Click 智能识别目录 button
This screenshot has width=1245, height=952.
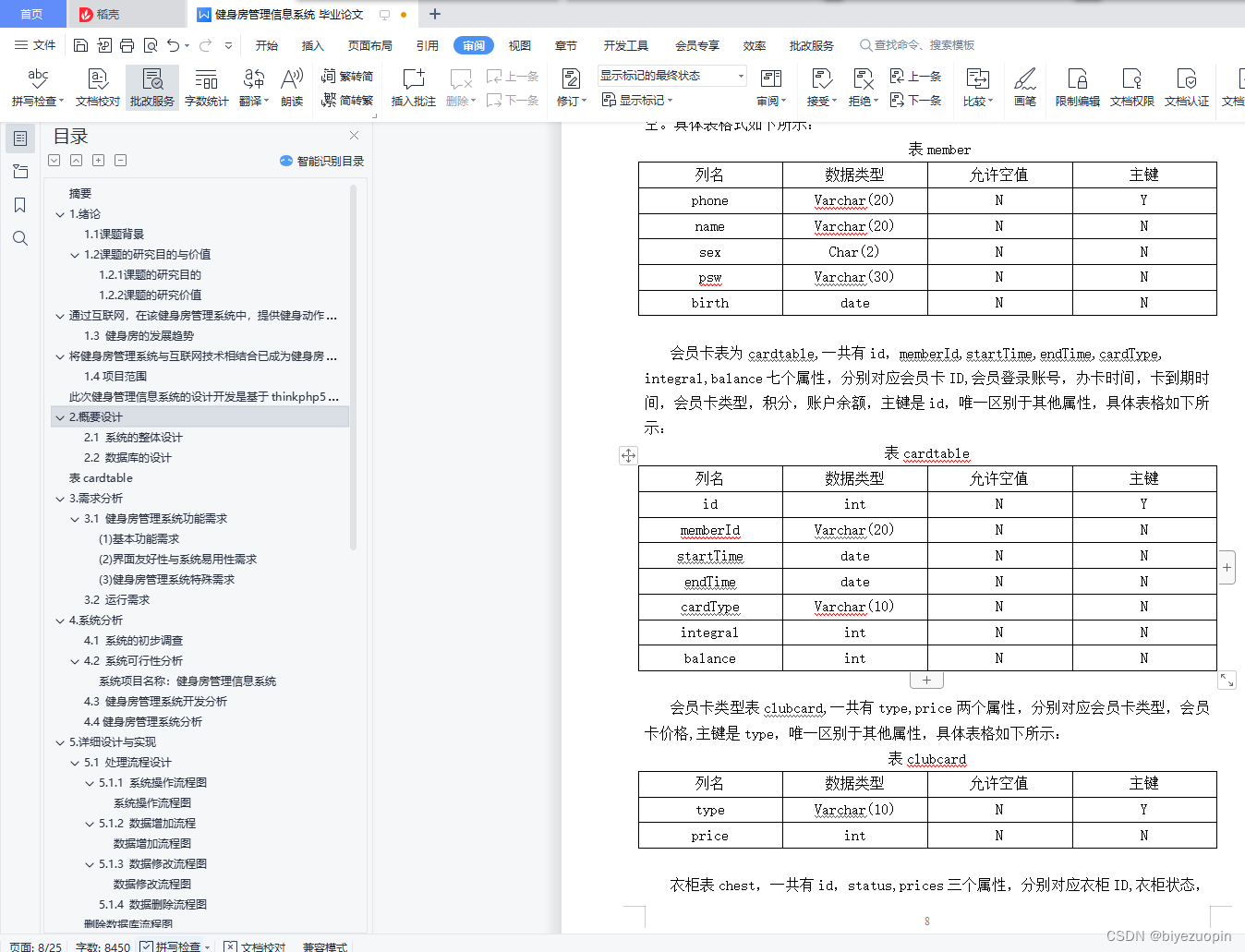click(321, 161)
